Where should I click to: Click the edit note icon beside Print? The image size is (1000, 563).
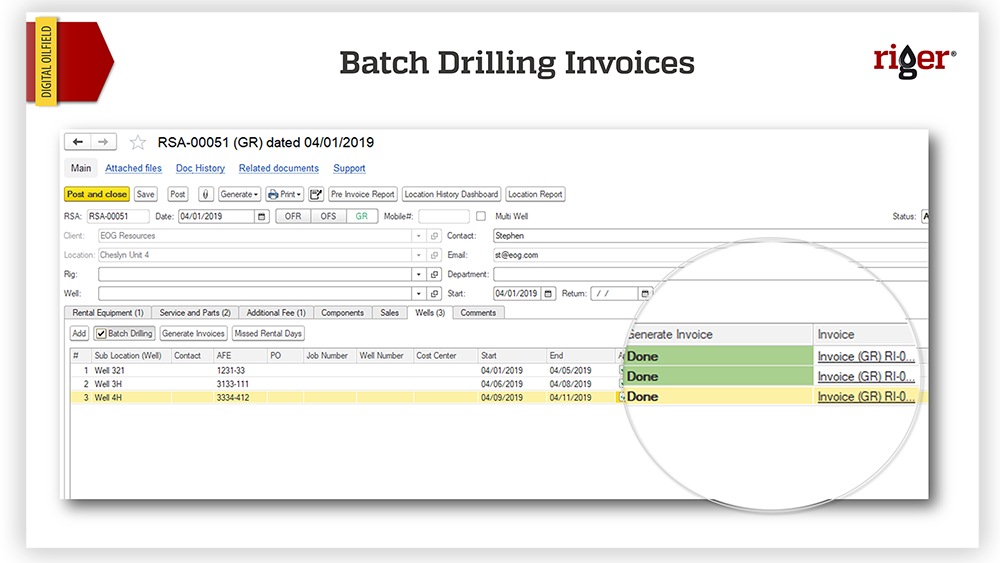pyautogui.click(x=316, y=194)
